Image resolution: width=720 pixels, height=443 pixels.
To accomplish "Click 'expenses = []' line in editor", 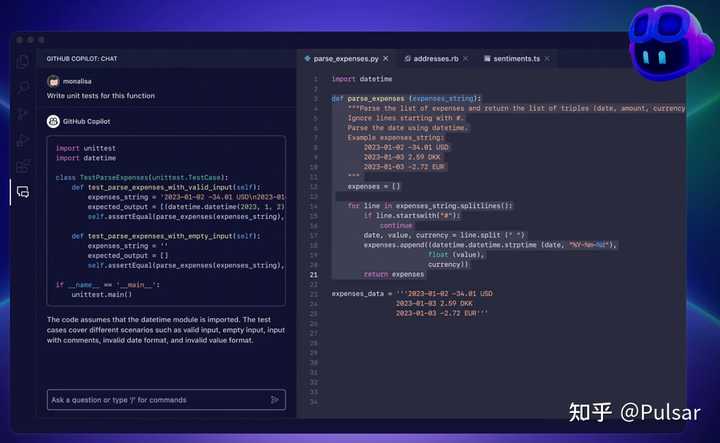I will pyautogui.click(x=374, y=186).
